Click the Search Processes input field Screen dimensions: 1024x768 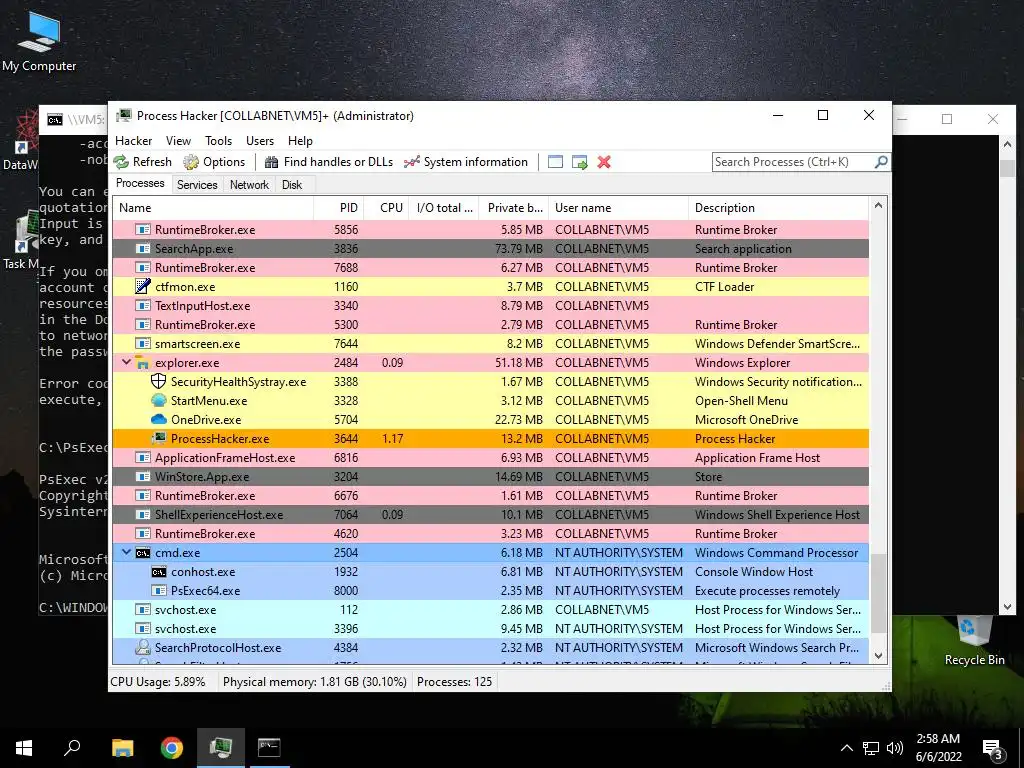(x=793, y=162)
